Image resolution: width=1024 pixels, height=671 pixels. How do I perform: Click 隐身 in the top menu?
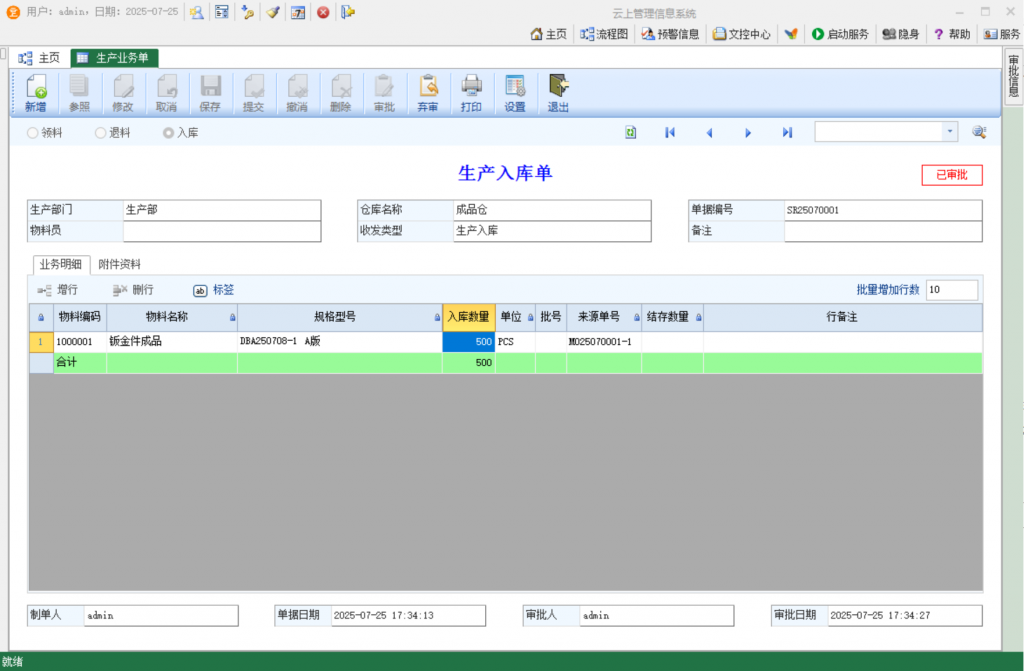(901, 34)
